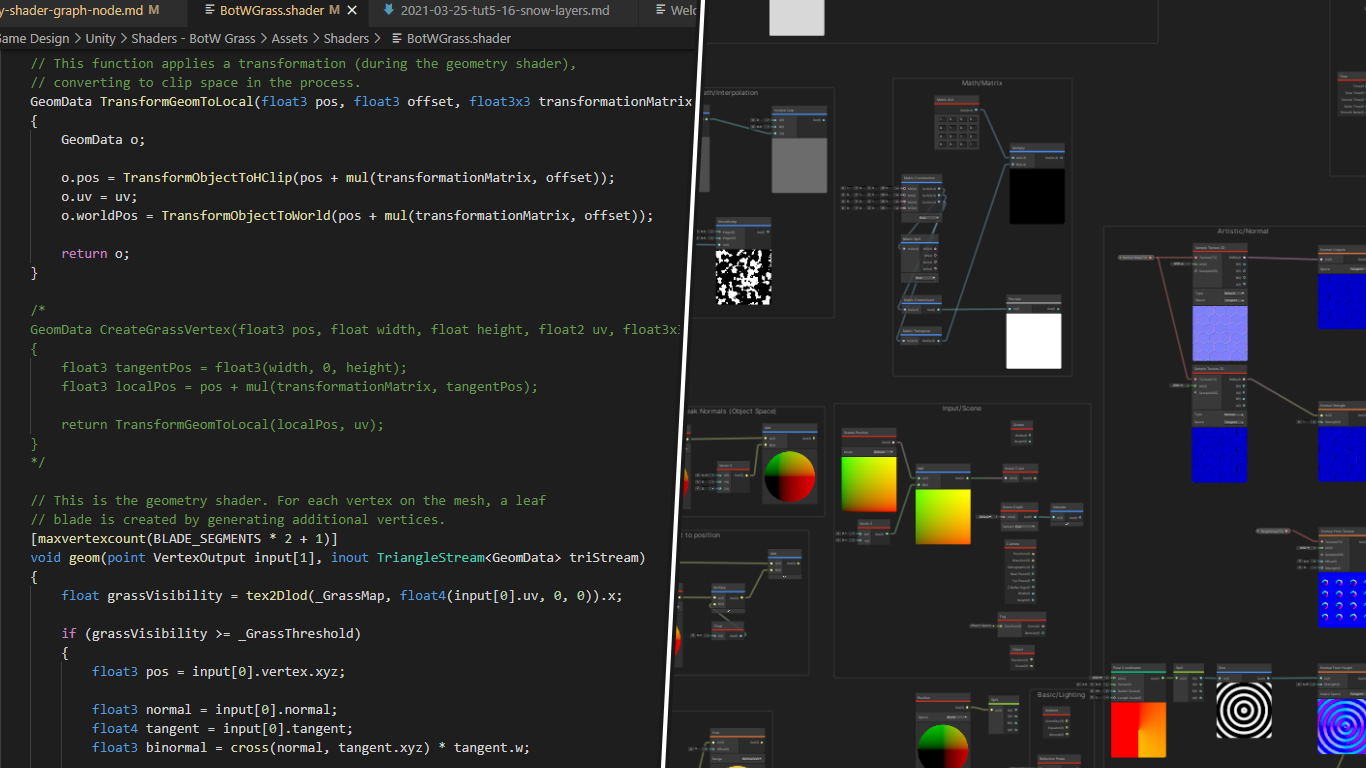Click the In(4x4) input port on Matrix Transpose node
The image size is (1366, 768).
pyautogui.click(x=903, y=340)
